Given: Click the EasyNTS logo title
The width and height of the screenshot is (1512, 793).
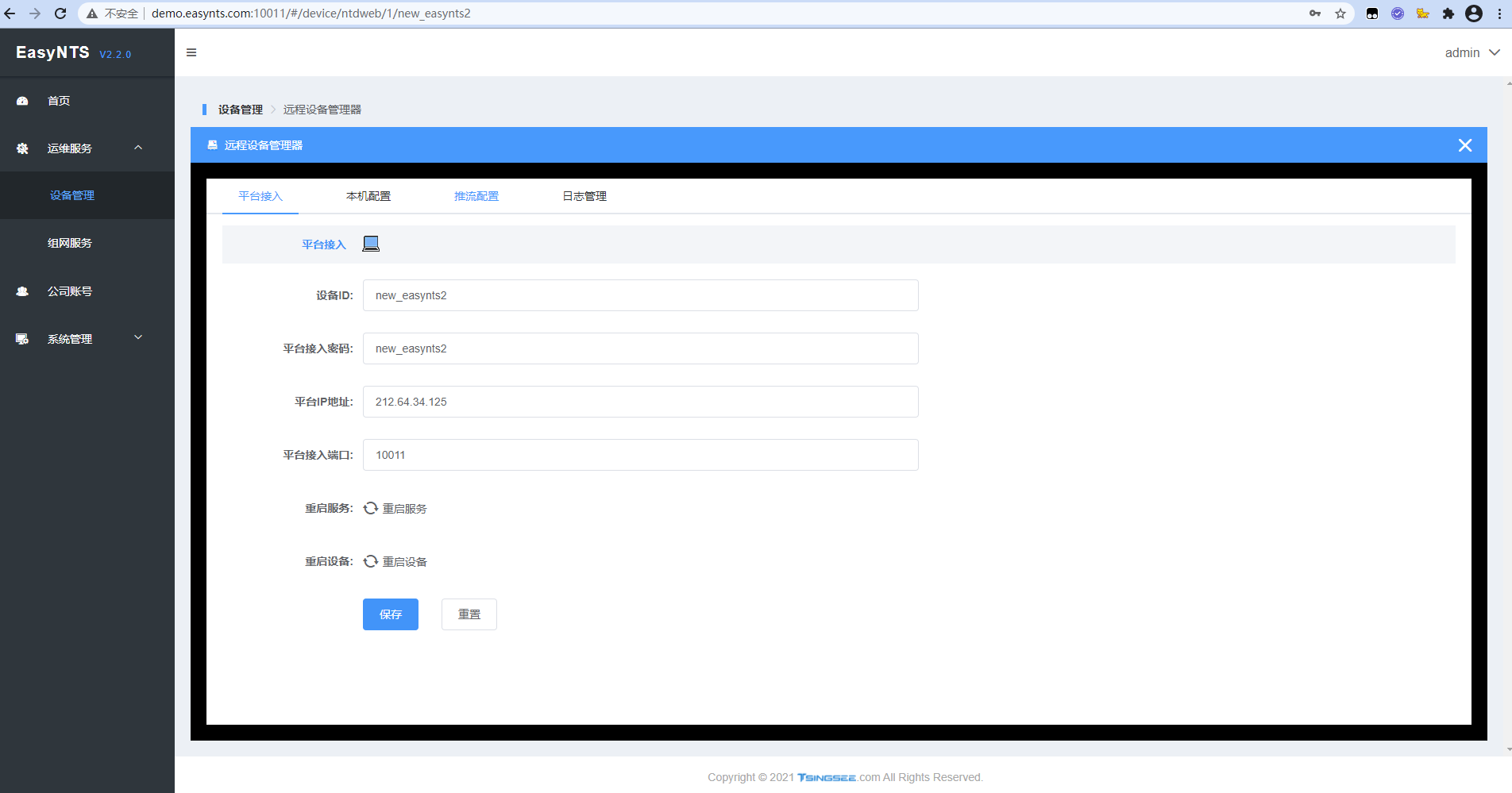Looking at the screenshot, I should click(x=52, y=52).
